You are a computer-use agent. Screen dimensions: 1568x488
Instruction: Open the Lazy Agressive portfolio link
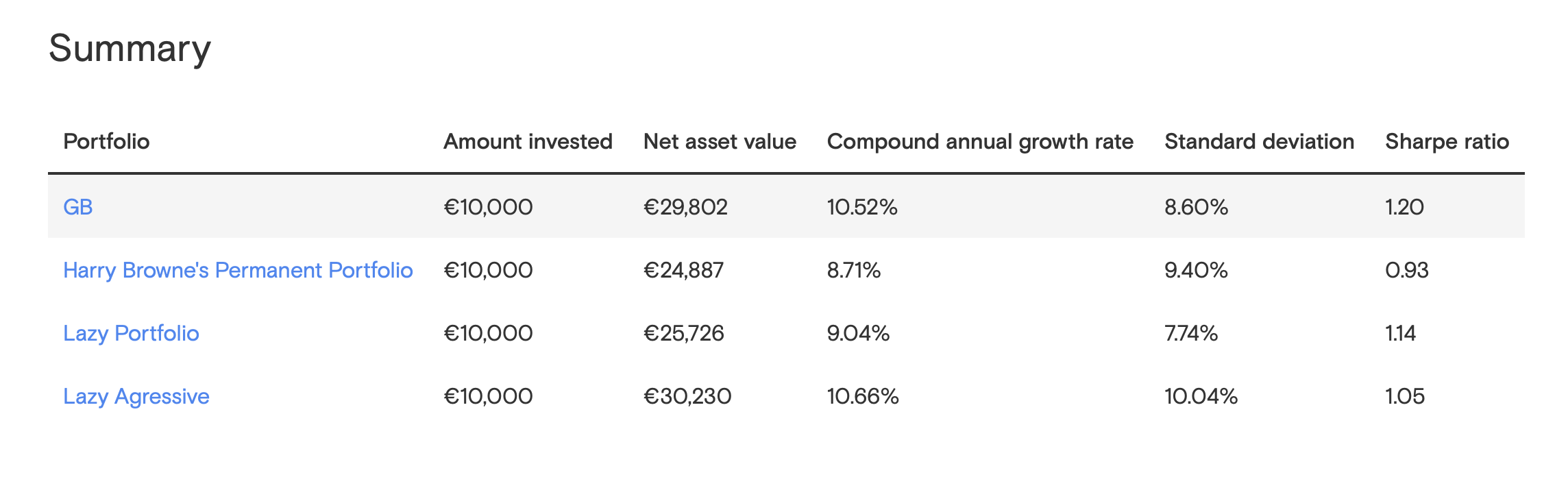pyautogui.click(x=136, y=396)
